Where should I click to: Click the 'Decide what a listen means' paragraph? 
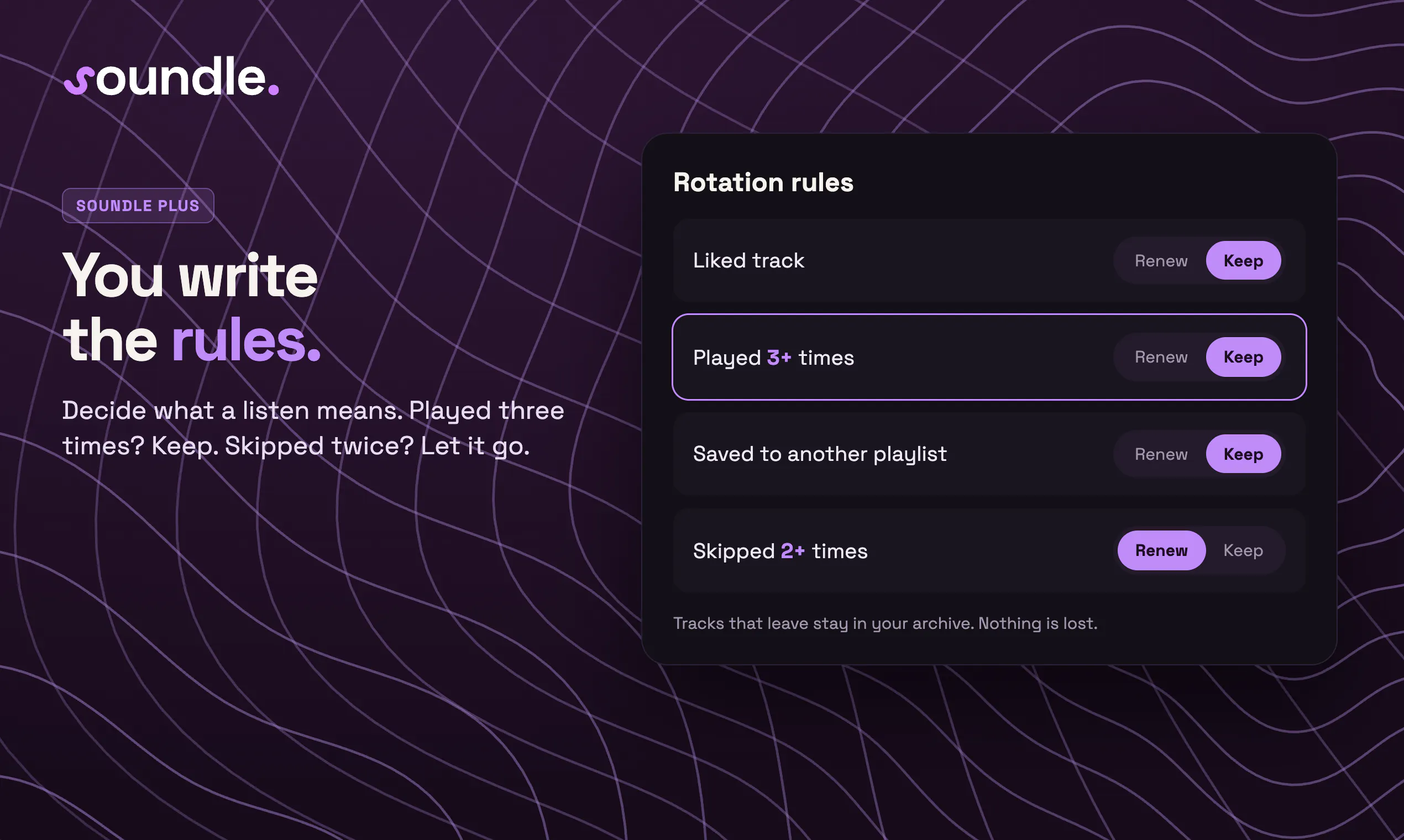pyautogui.click(x=313, y=428)
